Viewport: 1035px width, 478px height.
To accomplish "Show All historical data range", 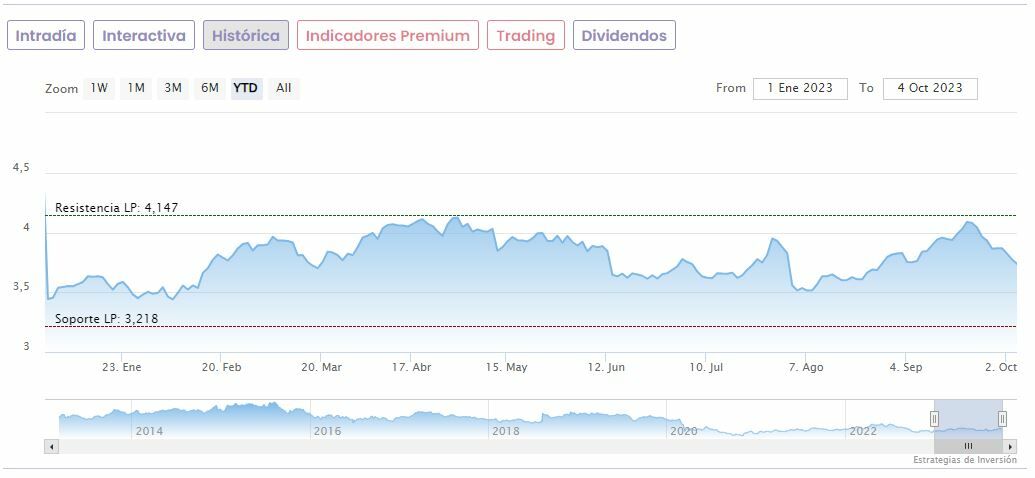I will [284, 88].
